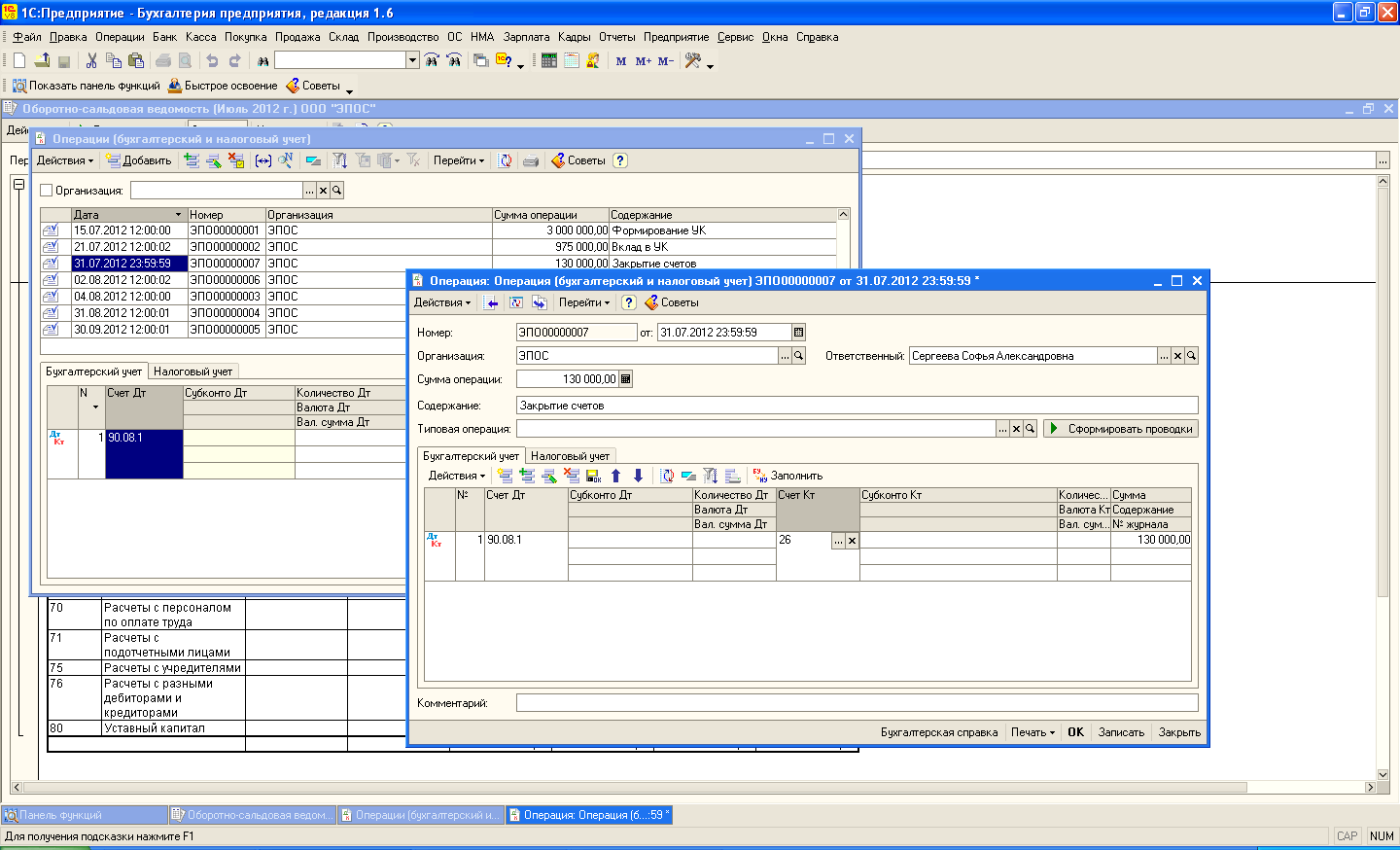Click the Cut scissors icon

(91, 60)
